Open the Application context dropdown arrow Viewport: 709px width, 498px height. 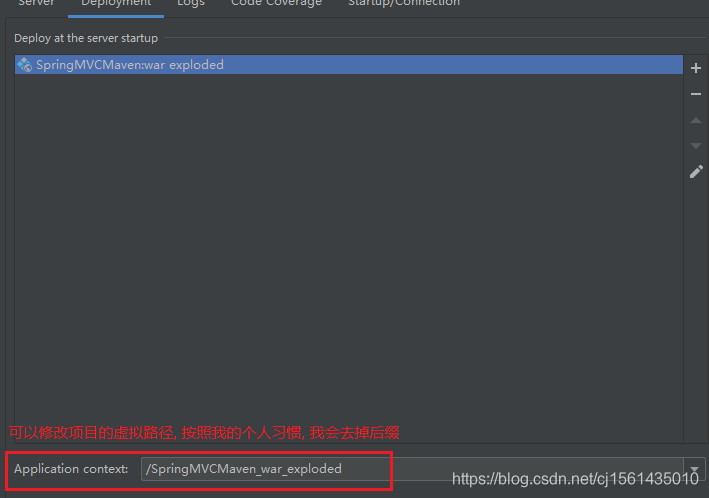click(x=694, y=469)
